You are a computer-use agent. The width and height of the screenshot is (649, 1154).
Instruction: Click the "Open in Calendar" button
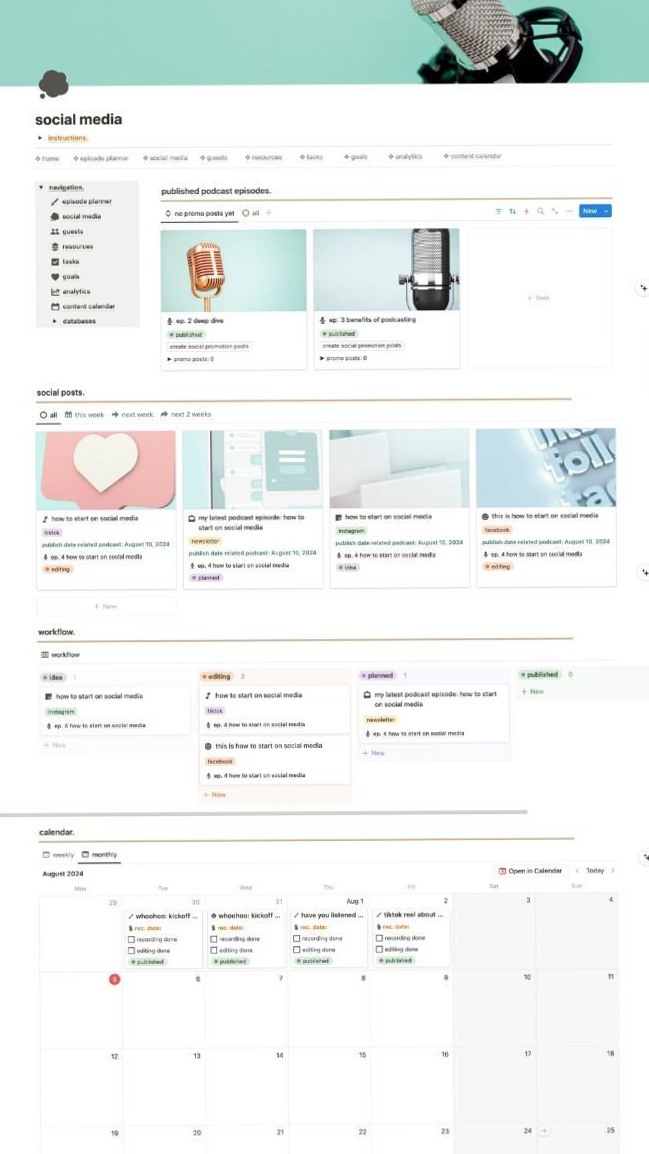532,871
